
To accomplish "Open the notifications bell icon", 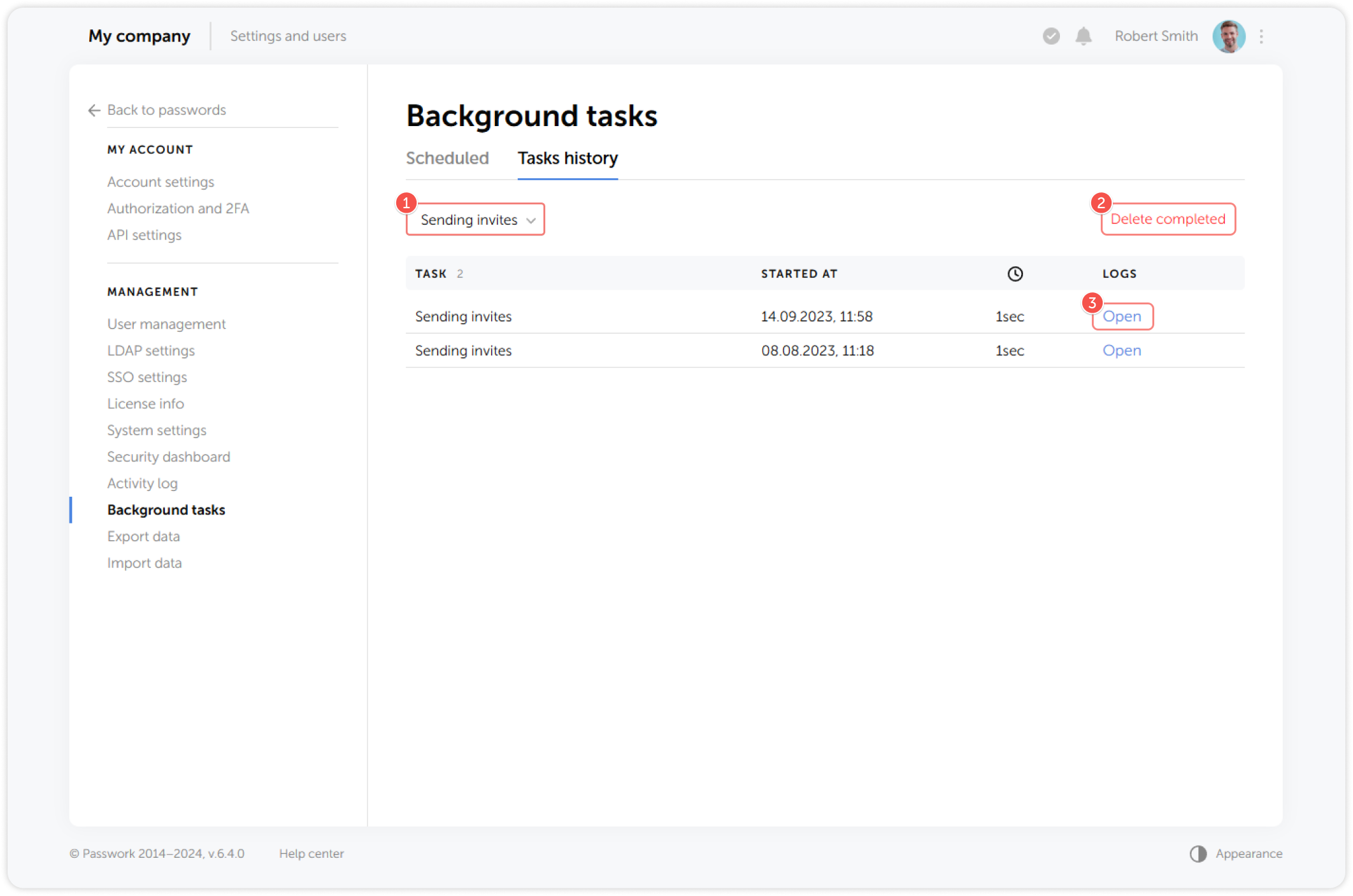I will pos(1083,36).
